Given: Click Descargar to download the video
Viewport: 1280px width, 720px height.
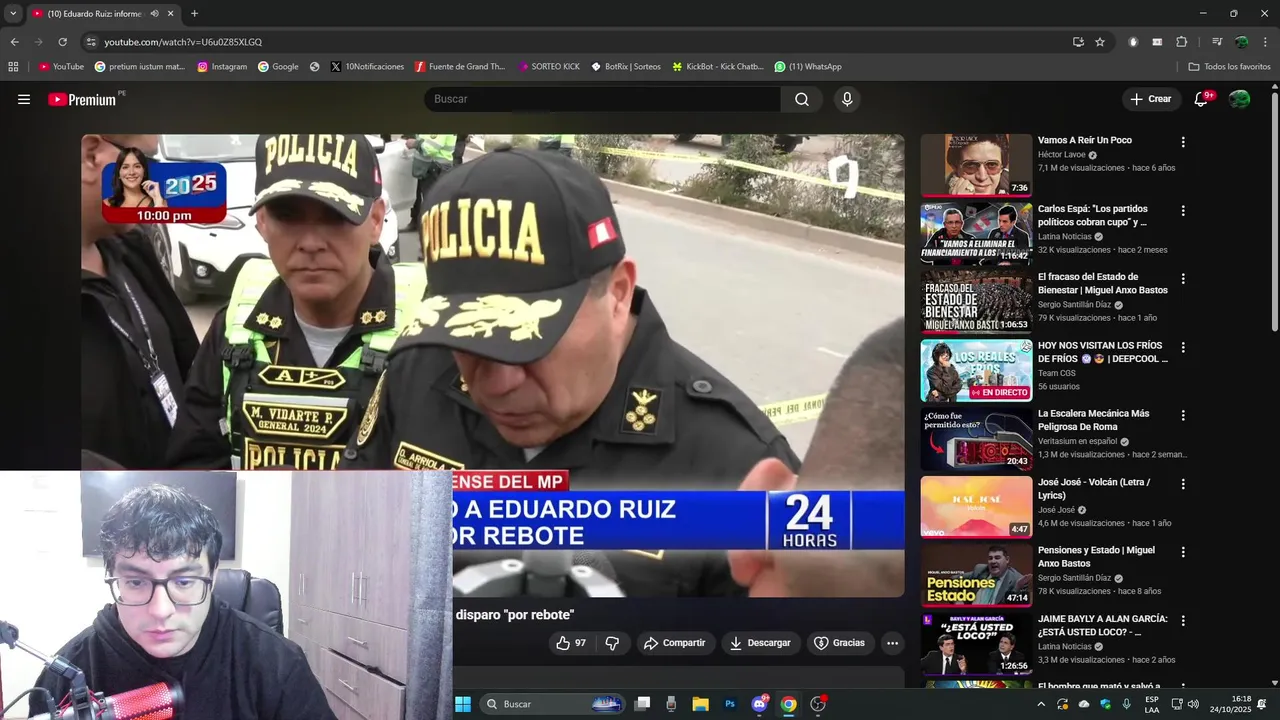Looking at the screenshot, I should pyautogui.click(x=760, y=643).
